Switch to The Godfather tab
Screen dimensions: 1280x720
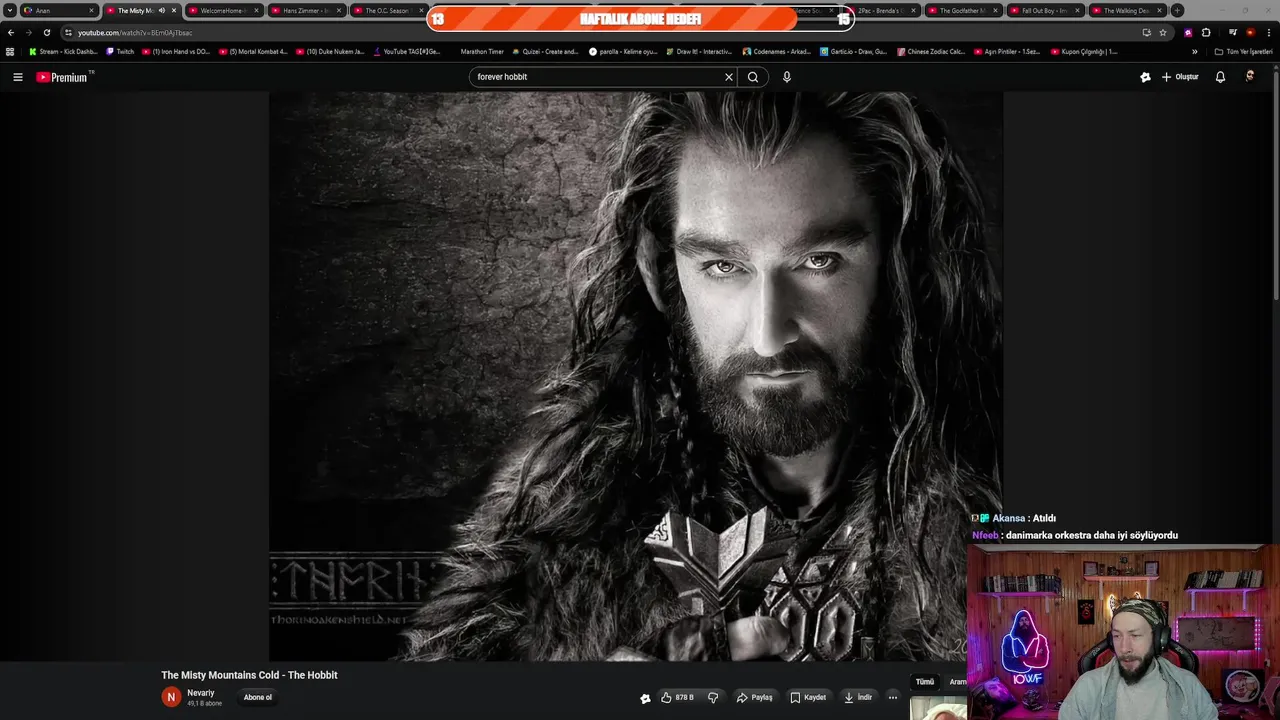pyautogui.click(x=963, y=10)
